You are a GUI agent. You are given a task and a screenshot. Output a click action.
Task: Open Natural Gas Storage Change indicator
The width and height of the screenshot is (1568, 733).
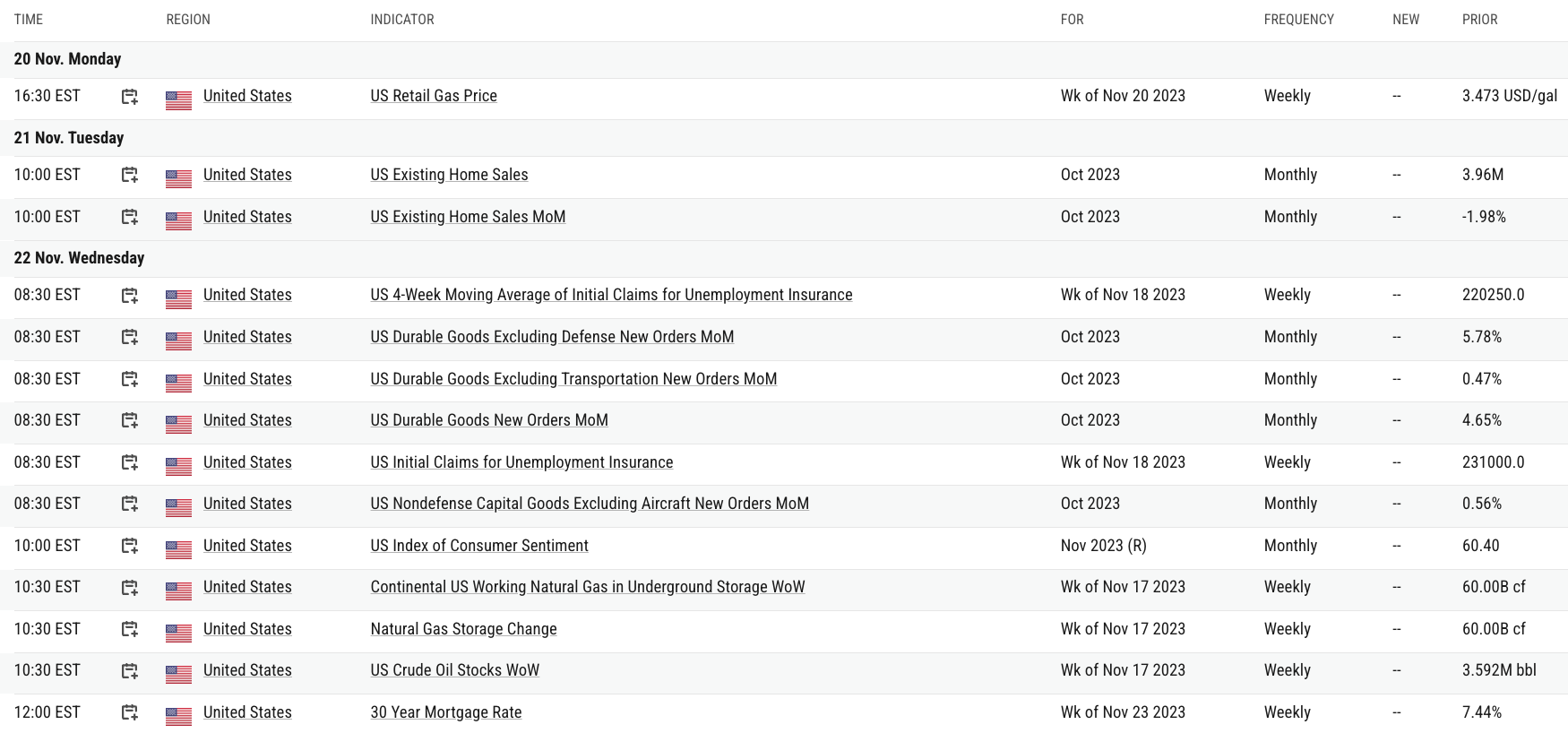pyautogui.click(x=463, y=629)
